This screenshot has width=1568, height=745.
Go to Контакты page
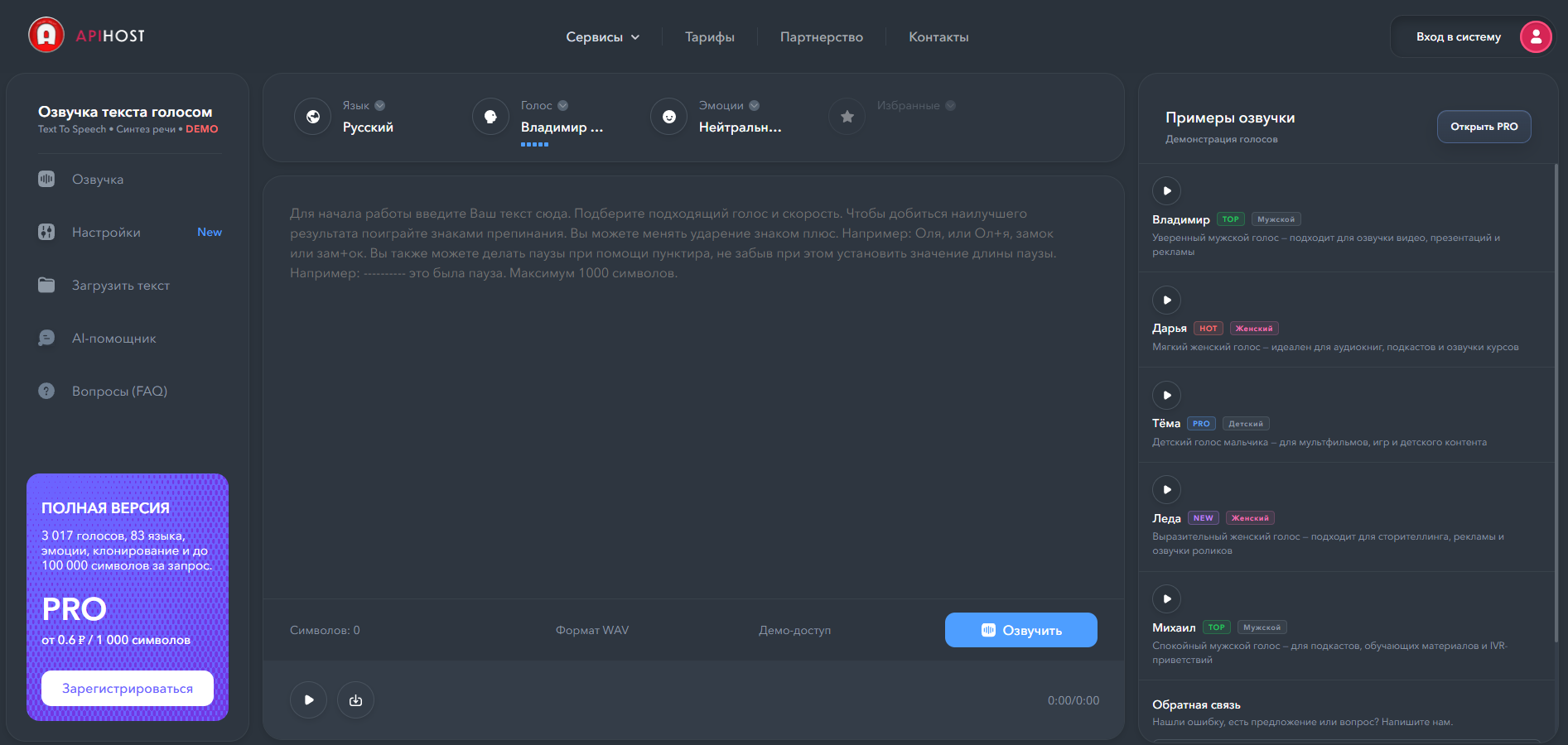938,37
